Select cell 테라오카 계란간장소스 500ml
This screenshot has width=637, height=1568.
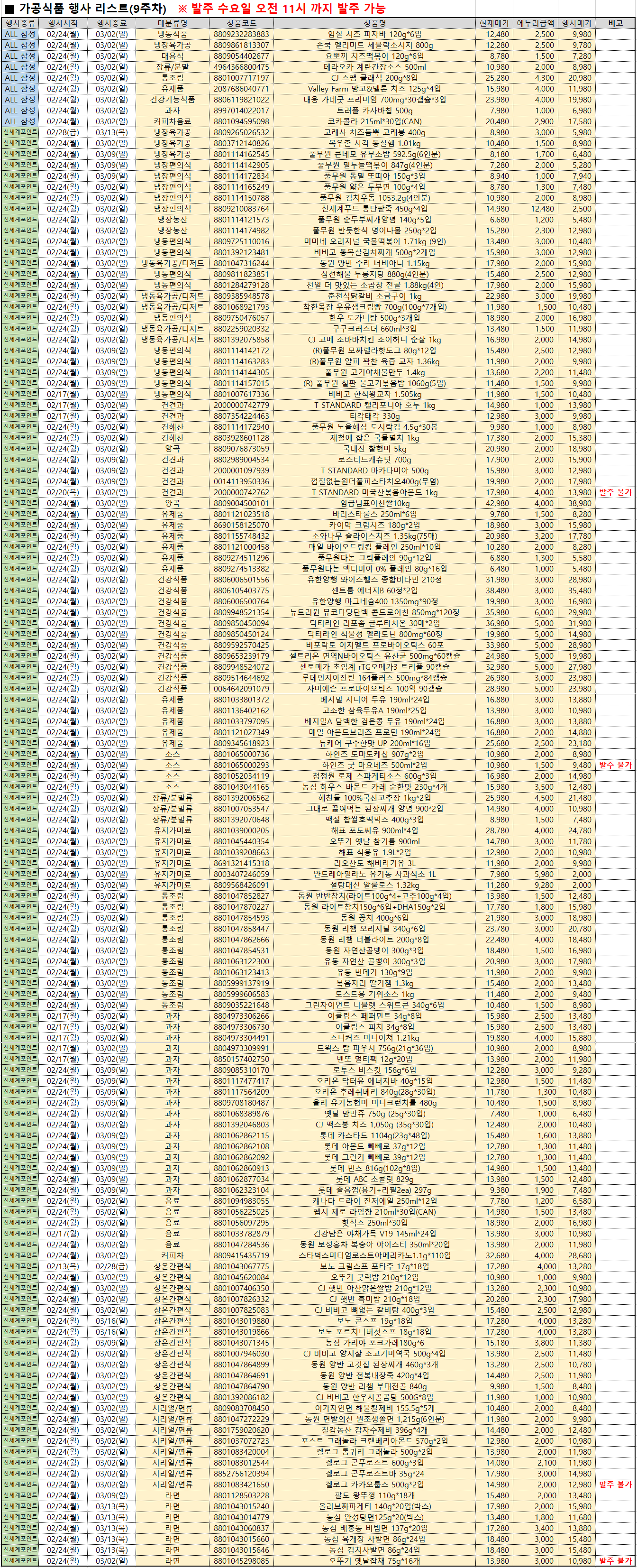[375, 67]
